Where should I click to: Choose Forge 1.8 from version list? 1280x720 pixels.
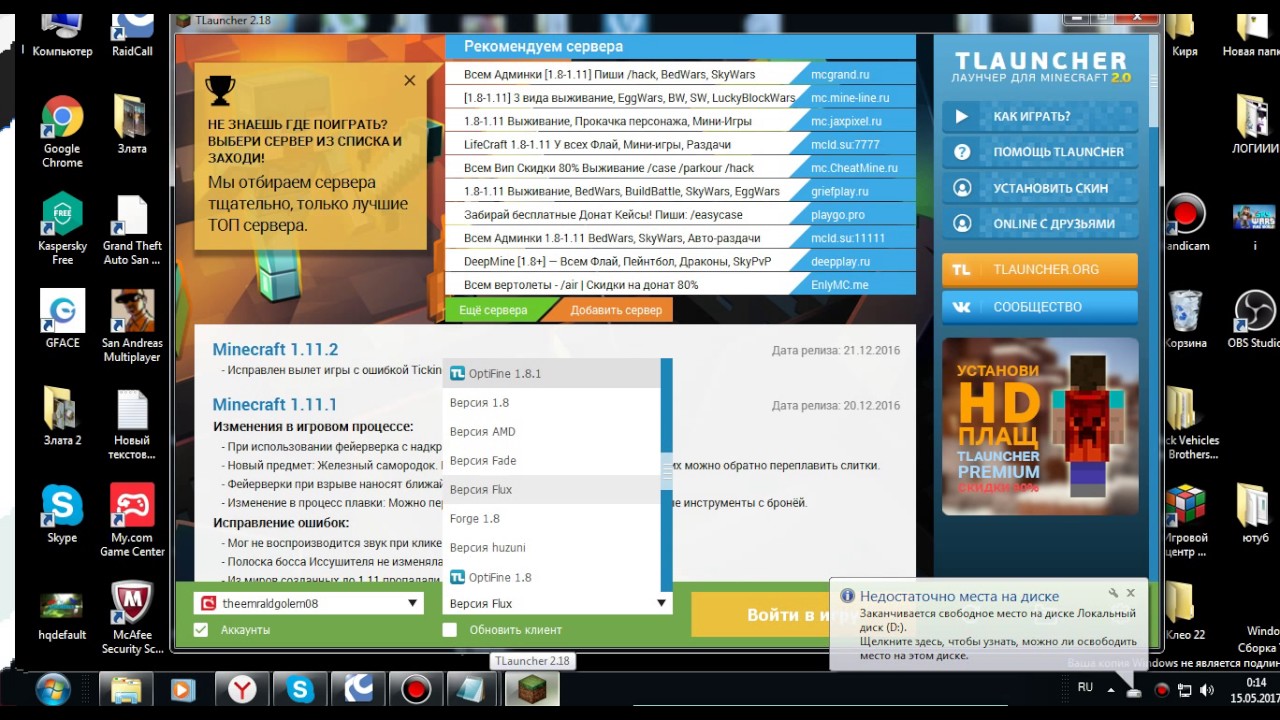552,519
